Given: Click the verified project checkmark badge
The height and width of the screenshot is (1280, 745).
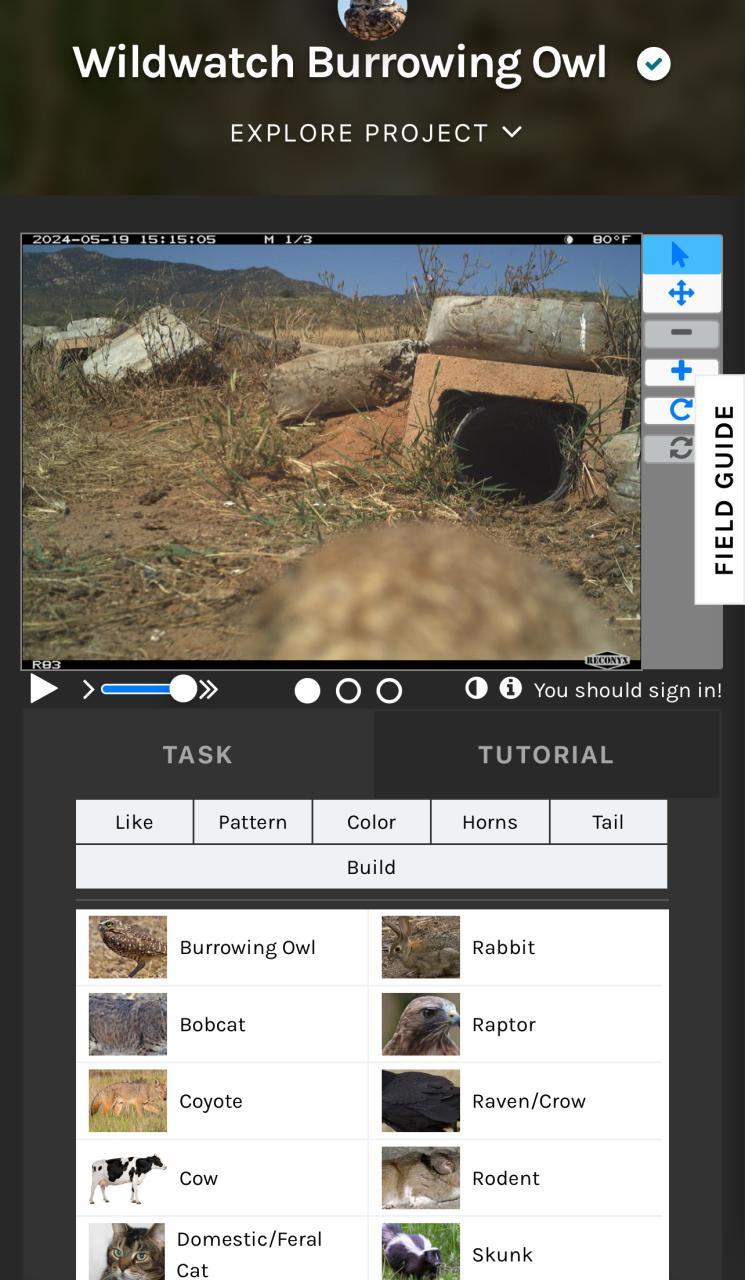Looking at the screenshot, I should click(x=654, y=65).
